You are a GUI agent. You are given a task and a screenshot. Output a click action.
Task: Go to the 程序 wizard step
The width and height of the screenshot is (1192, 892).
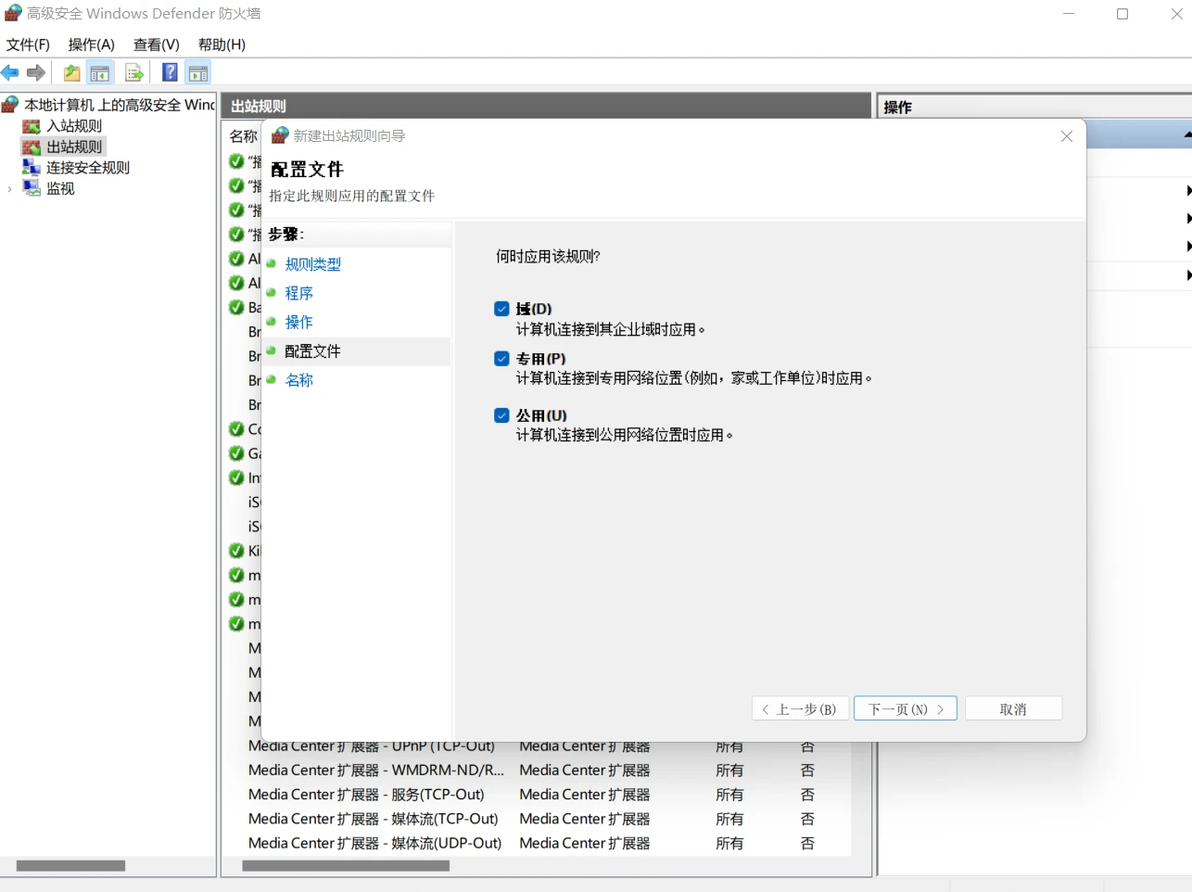coord(299,293)
